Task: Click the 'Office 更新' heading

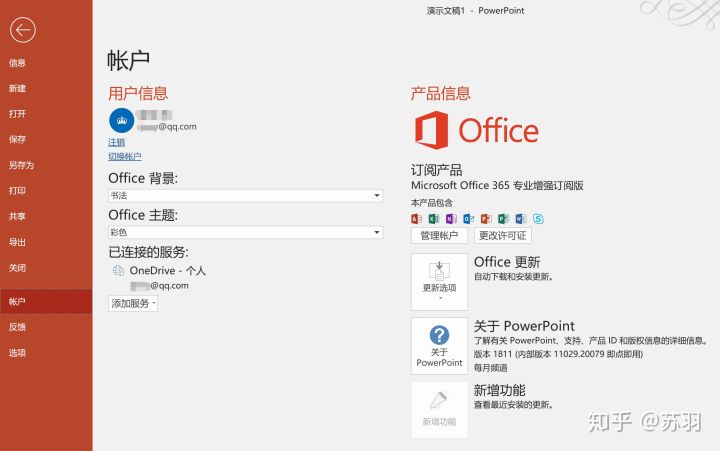Action: [507, 262]
